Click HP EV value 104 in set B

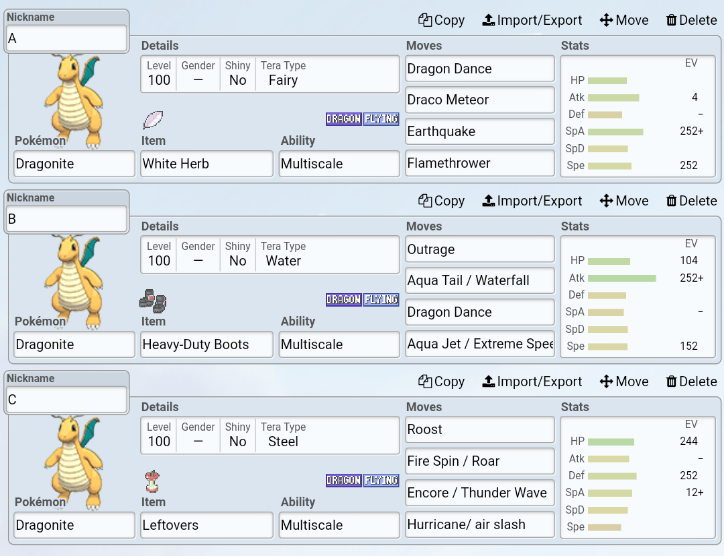click(688, 260)
